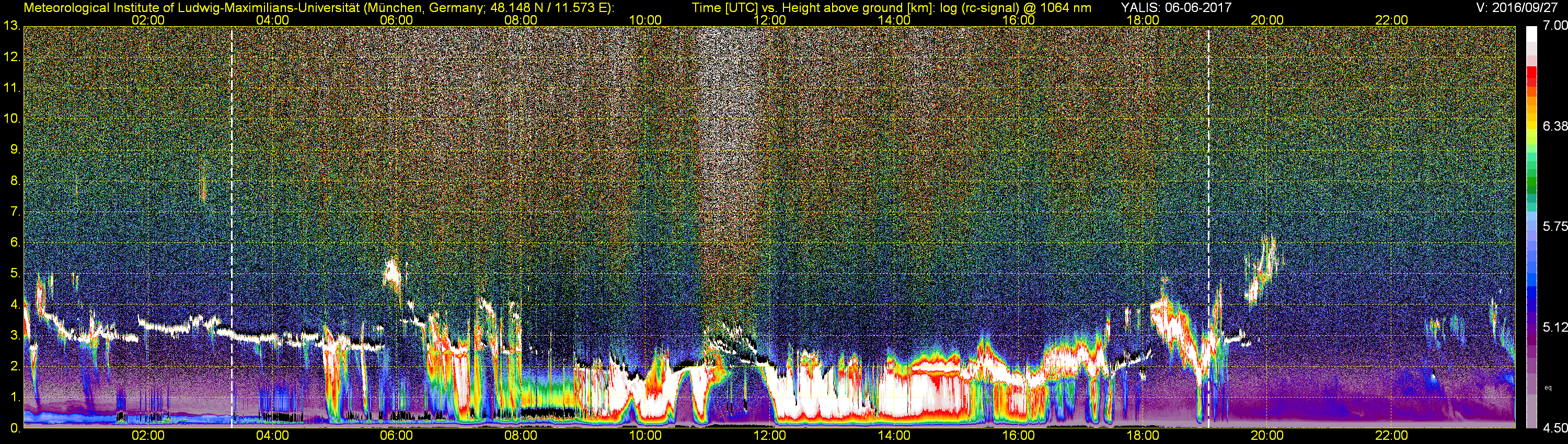This screenshot has height=444, width=1568.
Task: Click the 7 km height axis label
Action: pos(15,212)
